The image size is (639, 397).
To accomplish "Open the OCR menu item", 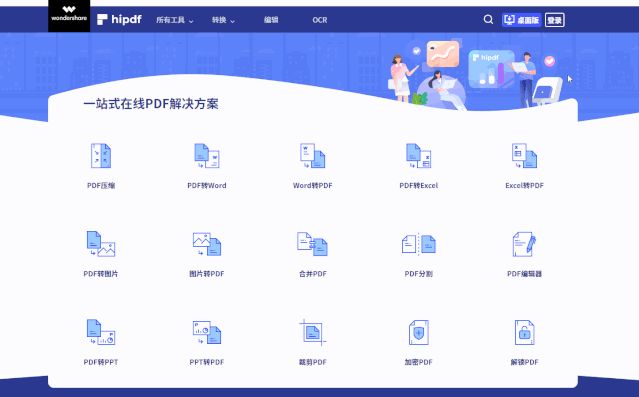I will (320, 20).
